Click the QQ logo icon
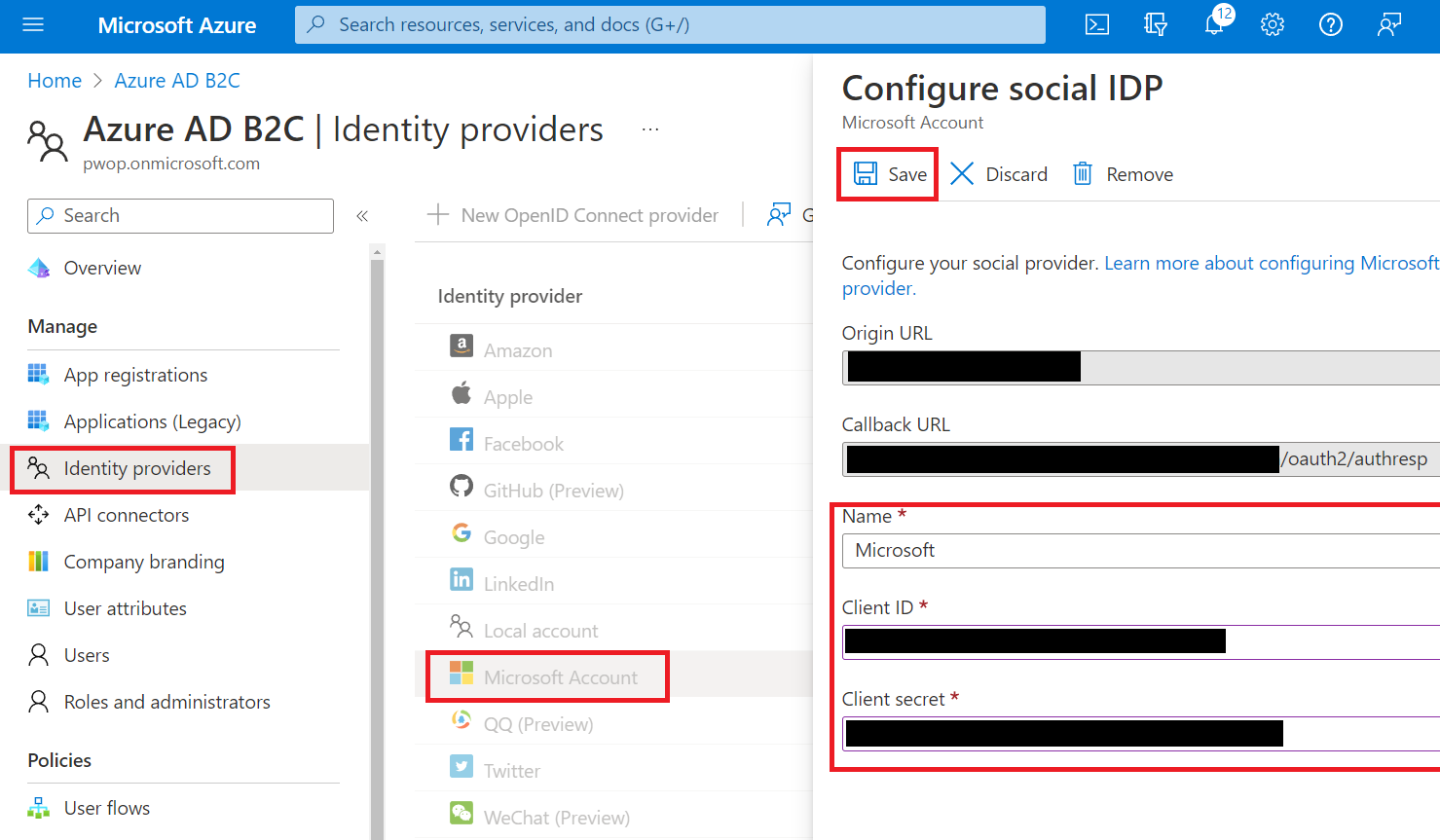 coord(462,719)
